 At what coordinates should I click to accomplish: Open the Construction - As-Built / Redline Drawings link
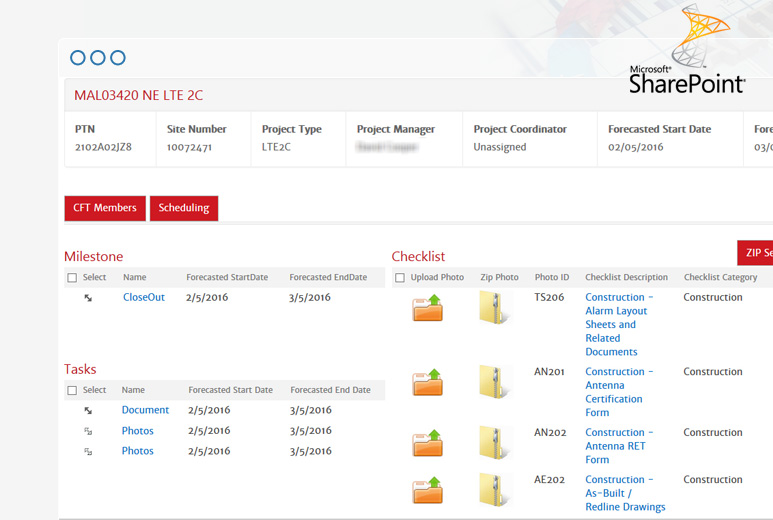click(x=625, y=493)
